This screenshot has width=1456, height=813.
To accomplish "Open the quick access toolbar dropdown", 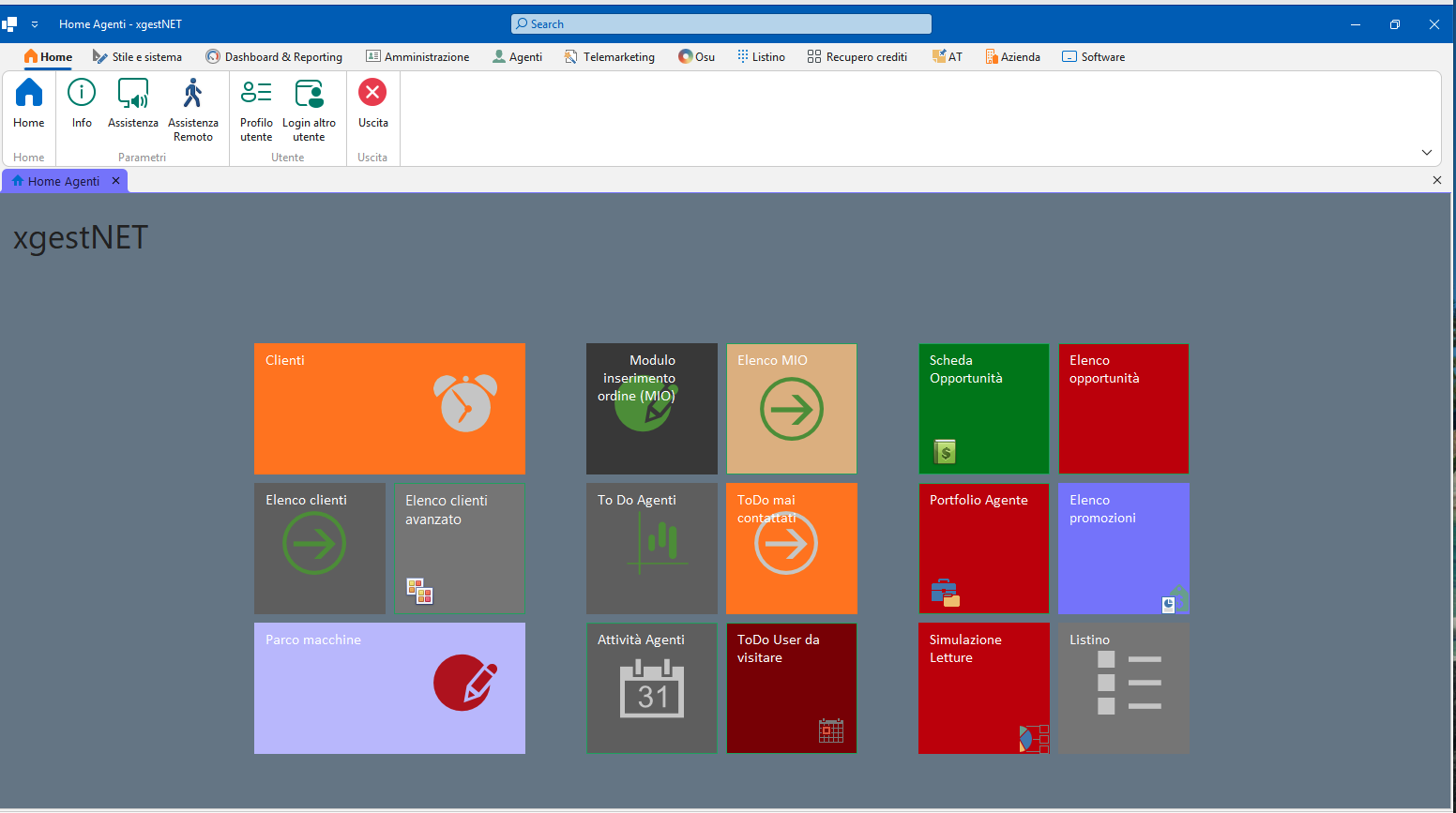I will click(35, 24).
